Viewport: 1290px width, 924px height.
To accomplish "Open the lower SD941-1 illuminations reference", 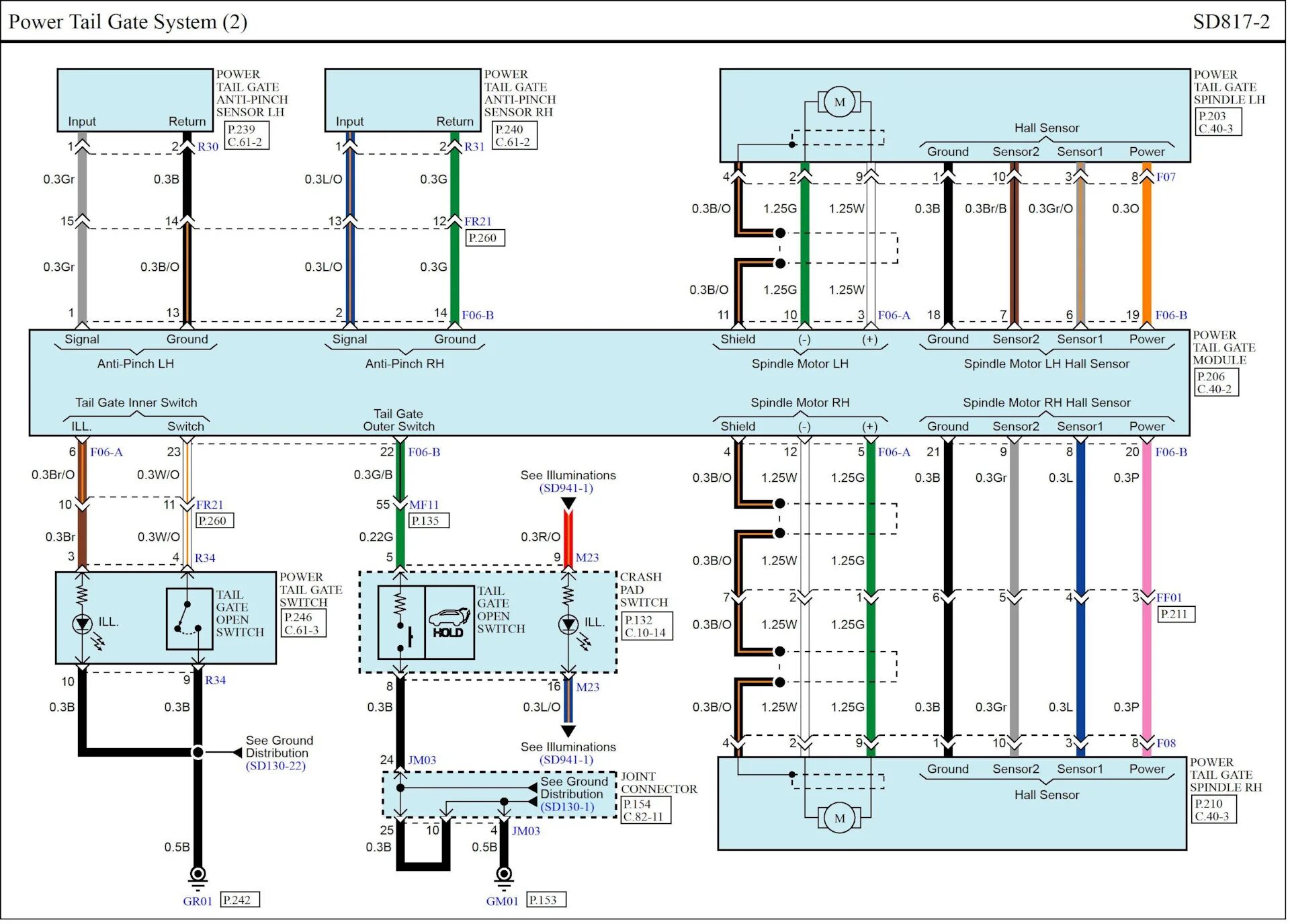I will point(566,759).
